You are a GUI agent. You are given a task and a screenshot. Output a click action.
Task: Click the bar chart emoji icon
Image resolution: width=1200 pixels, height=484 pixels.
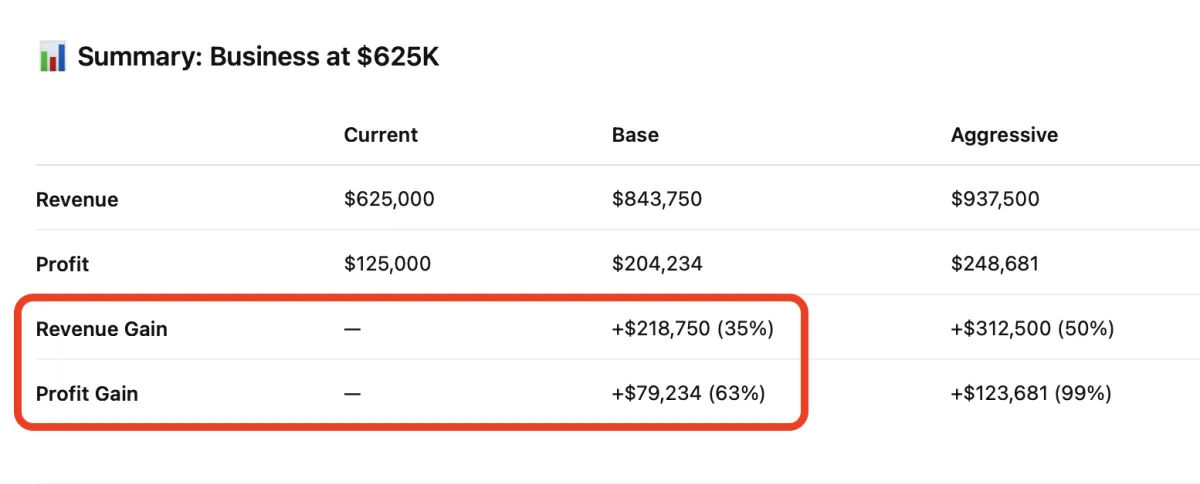(x=52, y=57)
